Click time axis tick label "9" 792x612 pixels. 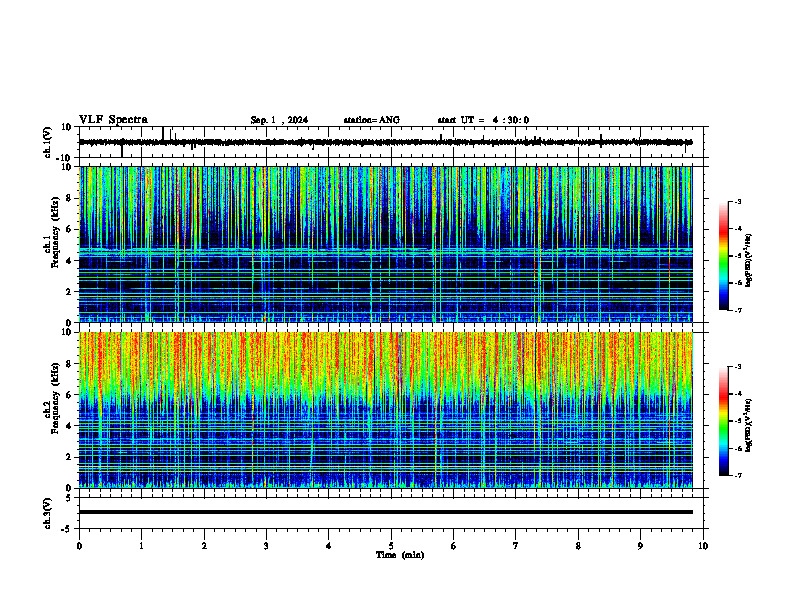640,546
